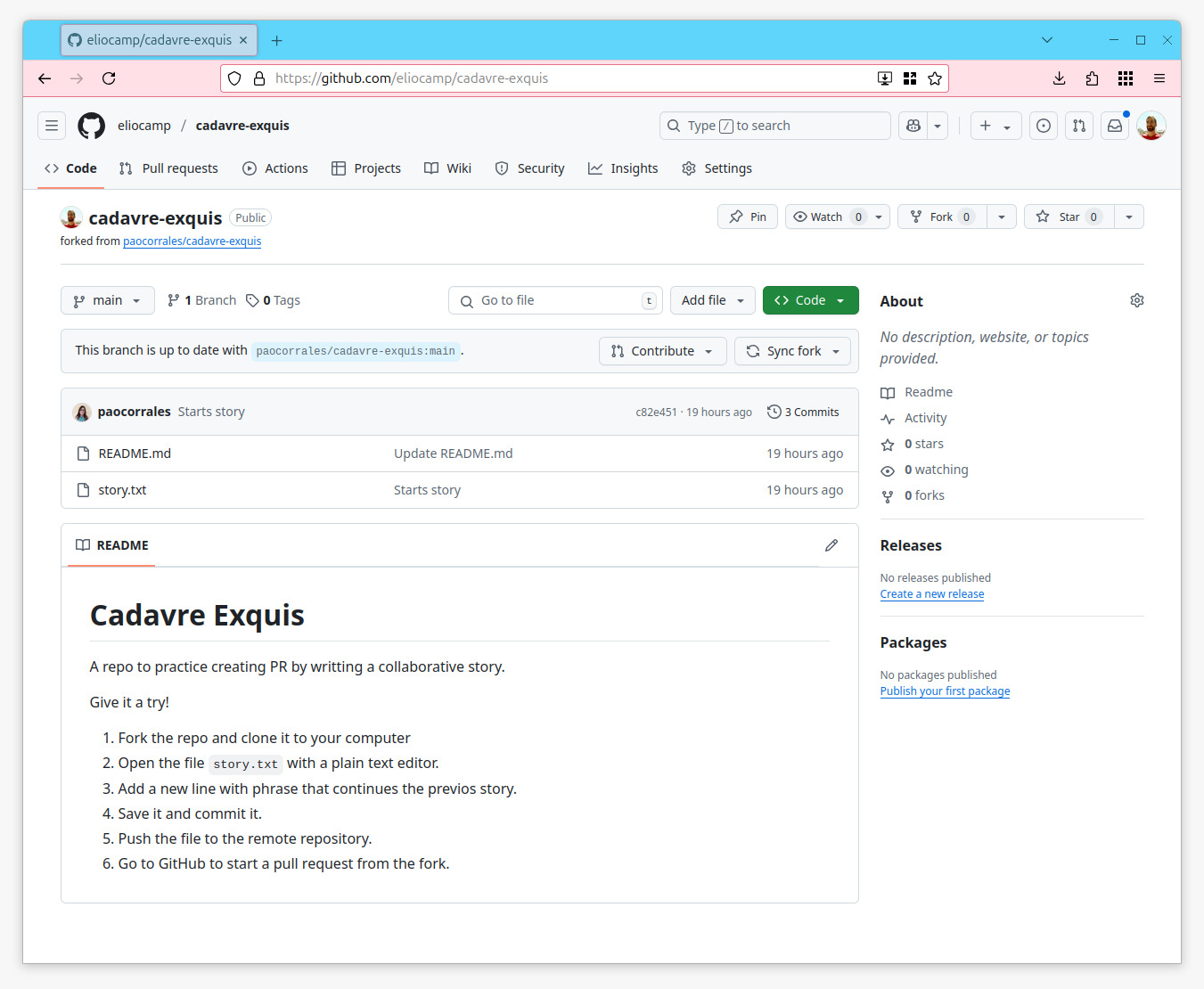View the 3 Commits history
The image size is (1204, 989).
click(803, 412)
